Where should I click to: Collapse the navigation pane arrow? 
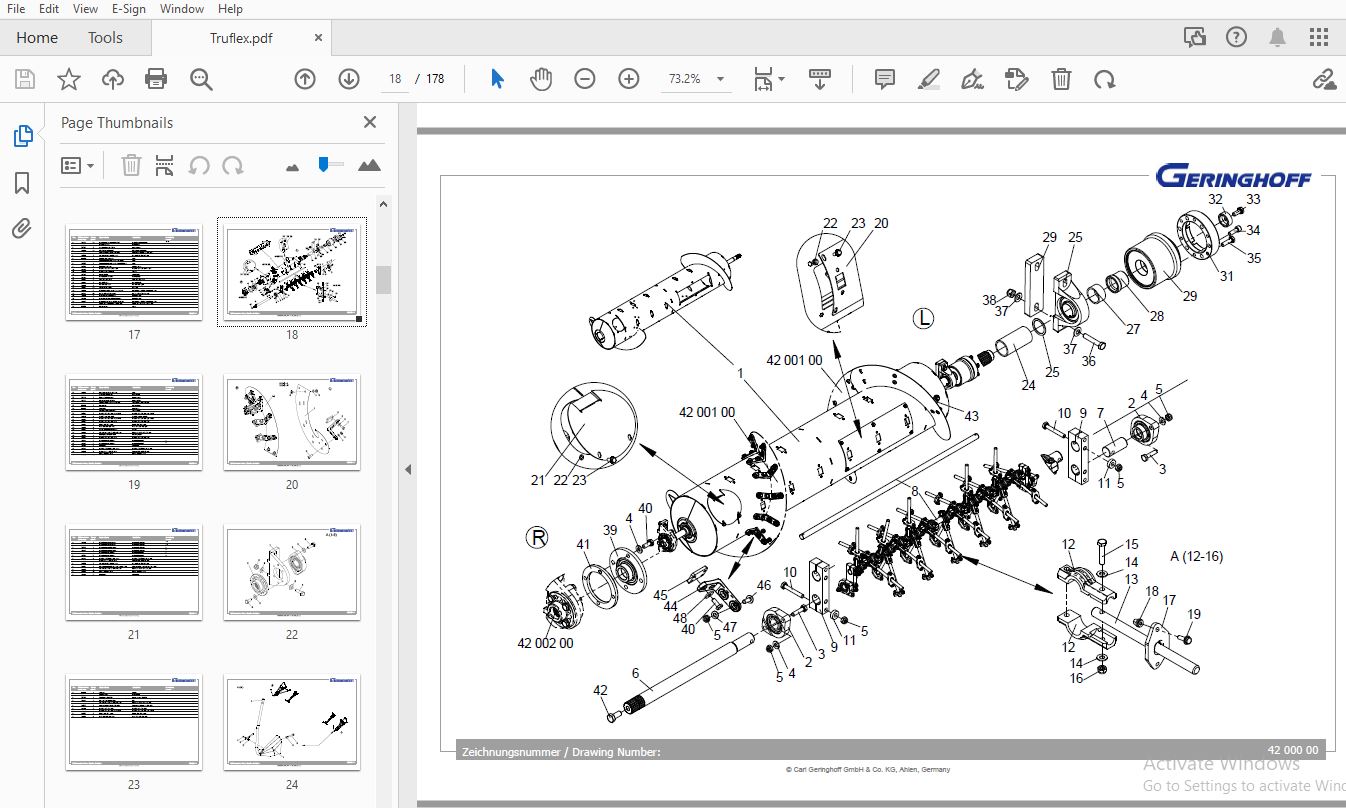(x=408, y=469)
